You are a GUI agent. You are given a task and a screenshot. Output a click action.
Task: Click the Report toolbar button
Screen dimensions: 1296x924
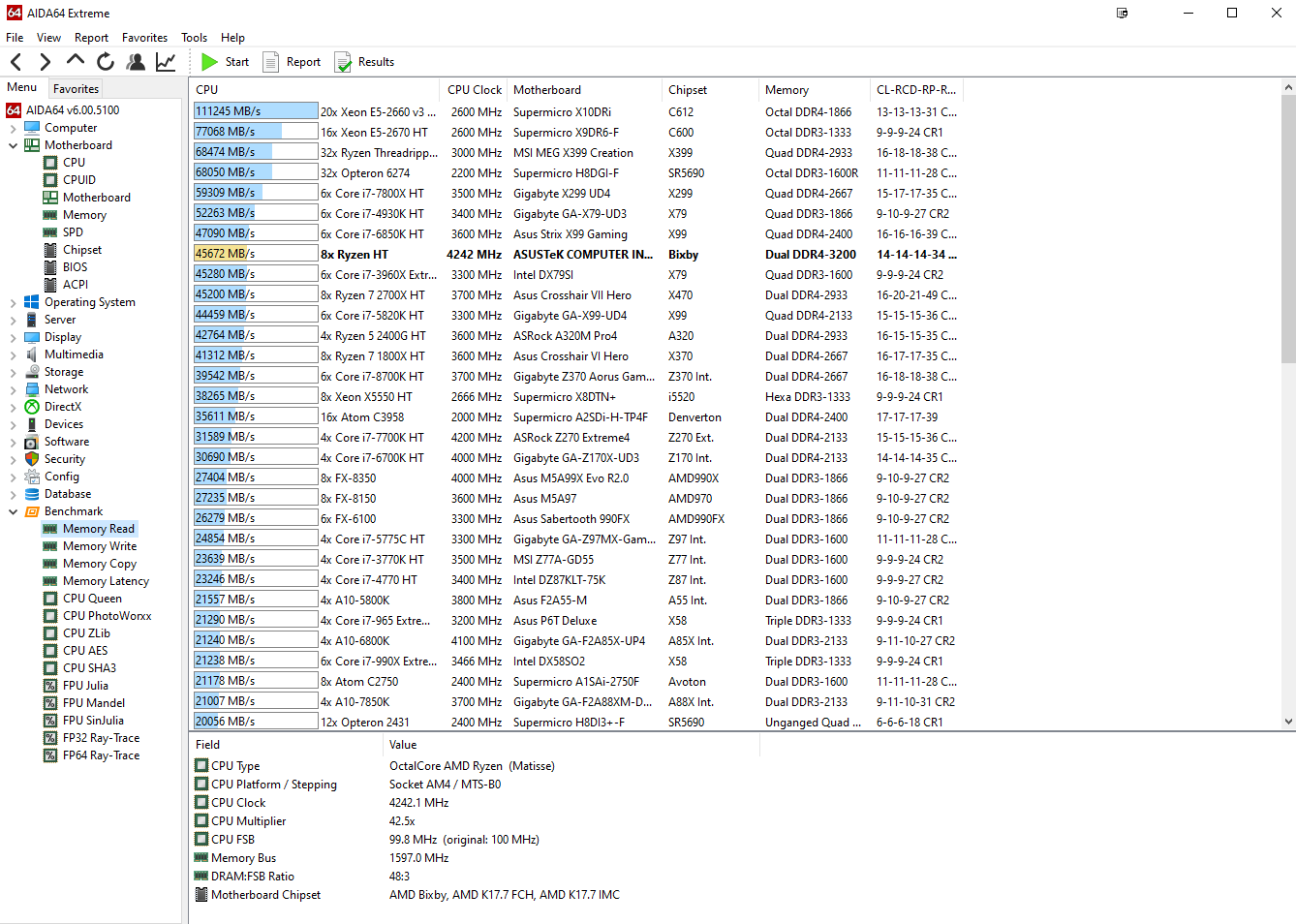(292, 62)
